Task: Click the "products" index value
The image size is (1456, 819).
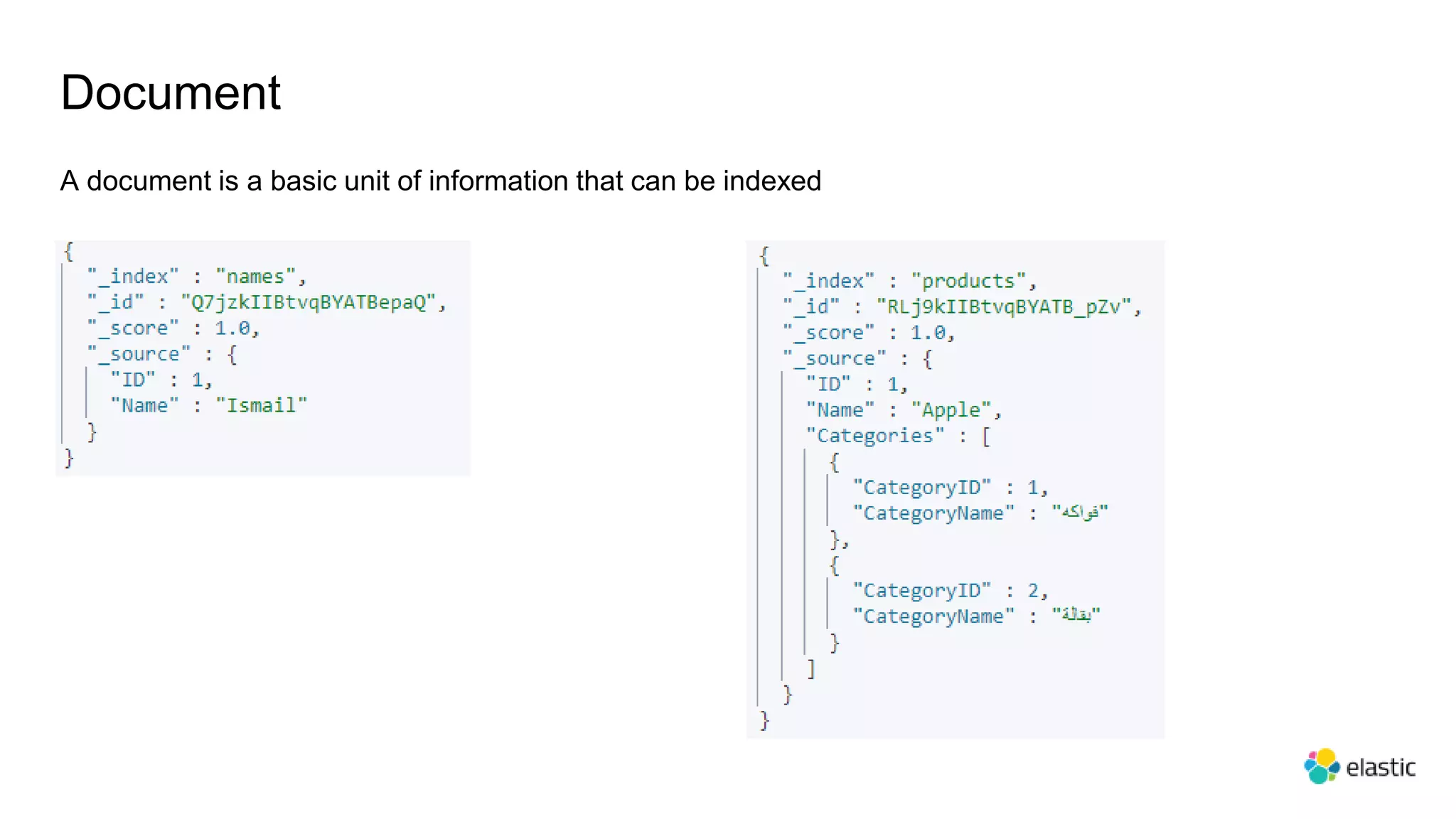Action: click(968, 281)
